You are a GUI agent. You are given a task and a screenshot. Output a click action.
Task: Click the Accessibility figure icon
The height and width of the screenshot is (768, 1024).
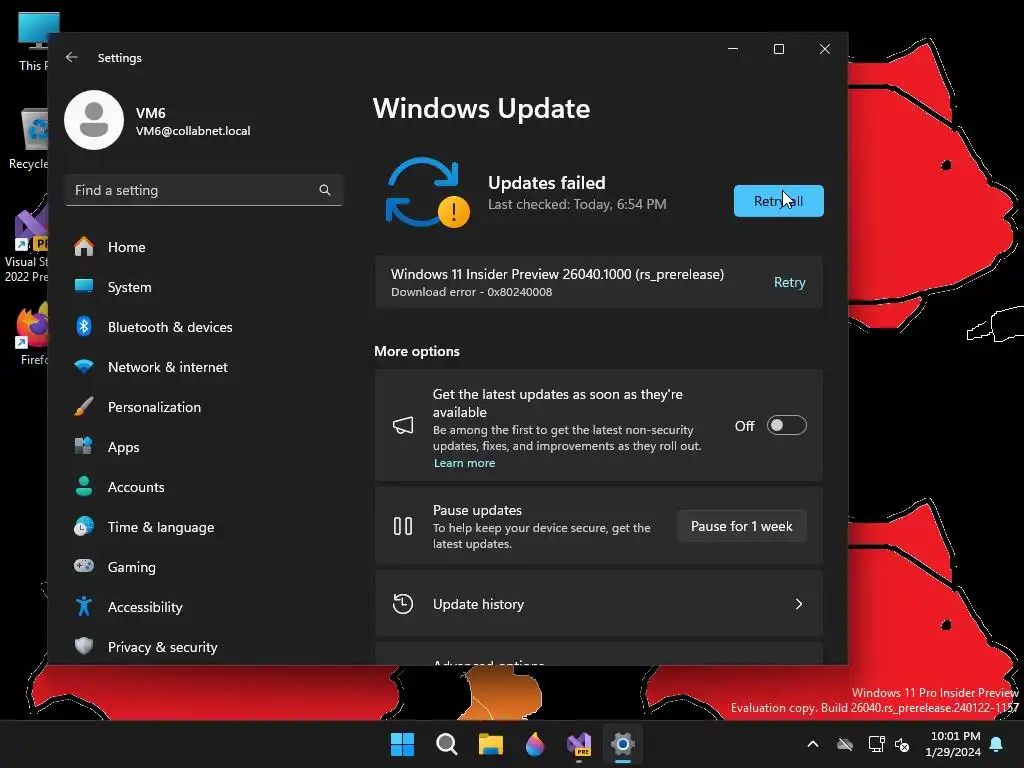[84, 607]
